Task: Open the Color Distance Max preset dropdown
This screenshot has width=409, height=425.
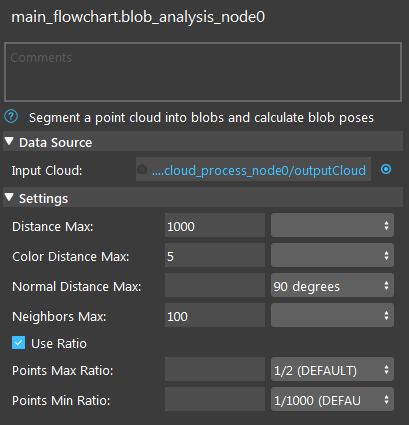Action: click(x=332, y=255)
